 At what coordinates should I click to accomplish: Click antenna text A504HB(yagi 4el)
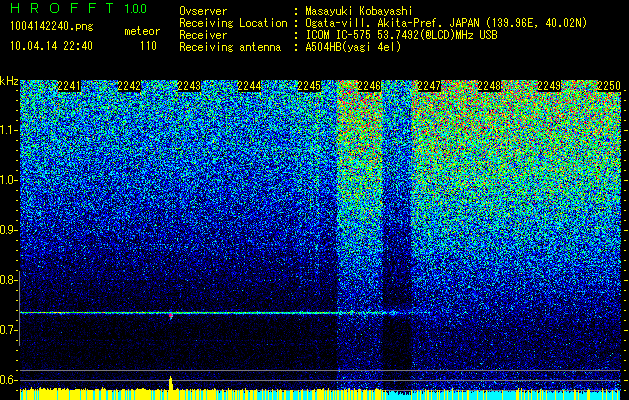(353, 47)
